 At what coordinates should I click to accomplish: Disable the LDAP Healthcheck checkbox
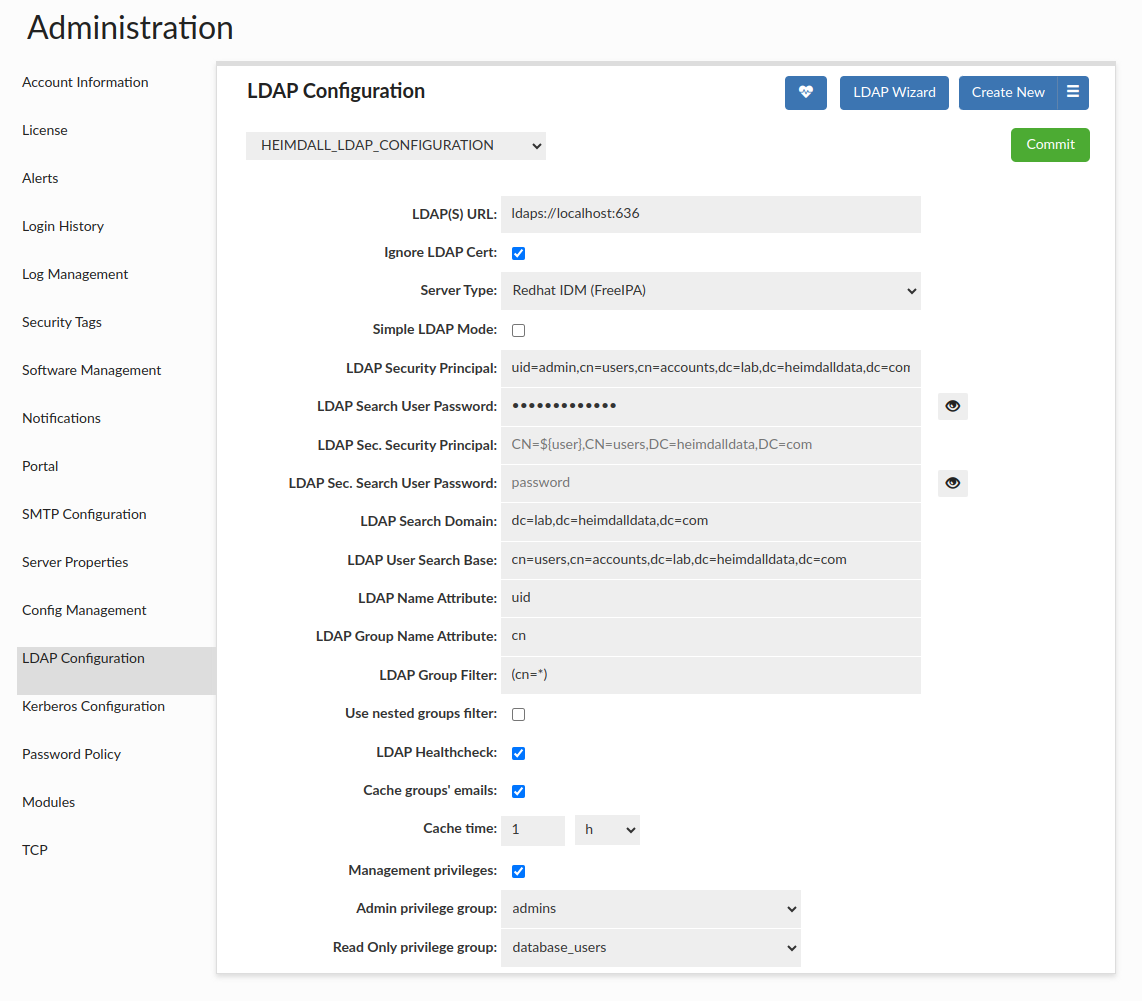point(518,753)
